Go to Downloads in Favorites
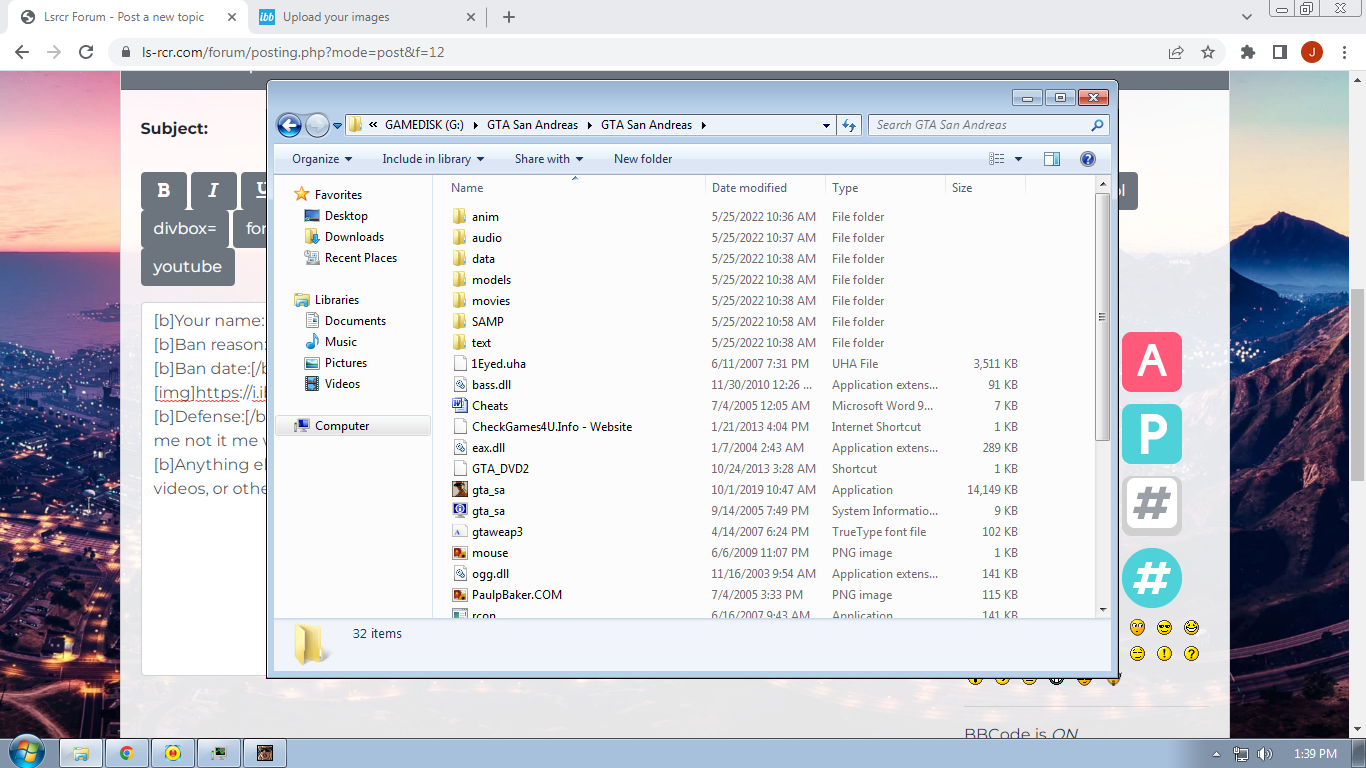Image resolution: width=1366 pixels, height=768 pixels. point(344,237)
